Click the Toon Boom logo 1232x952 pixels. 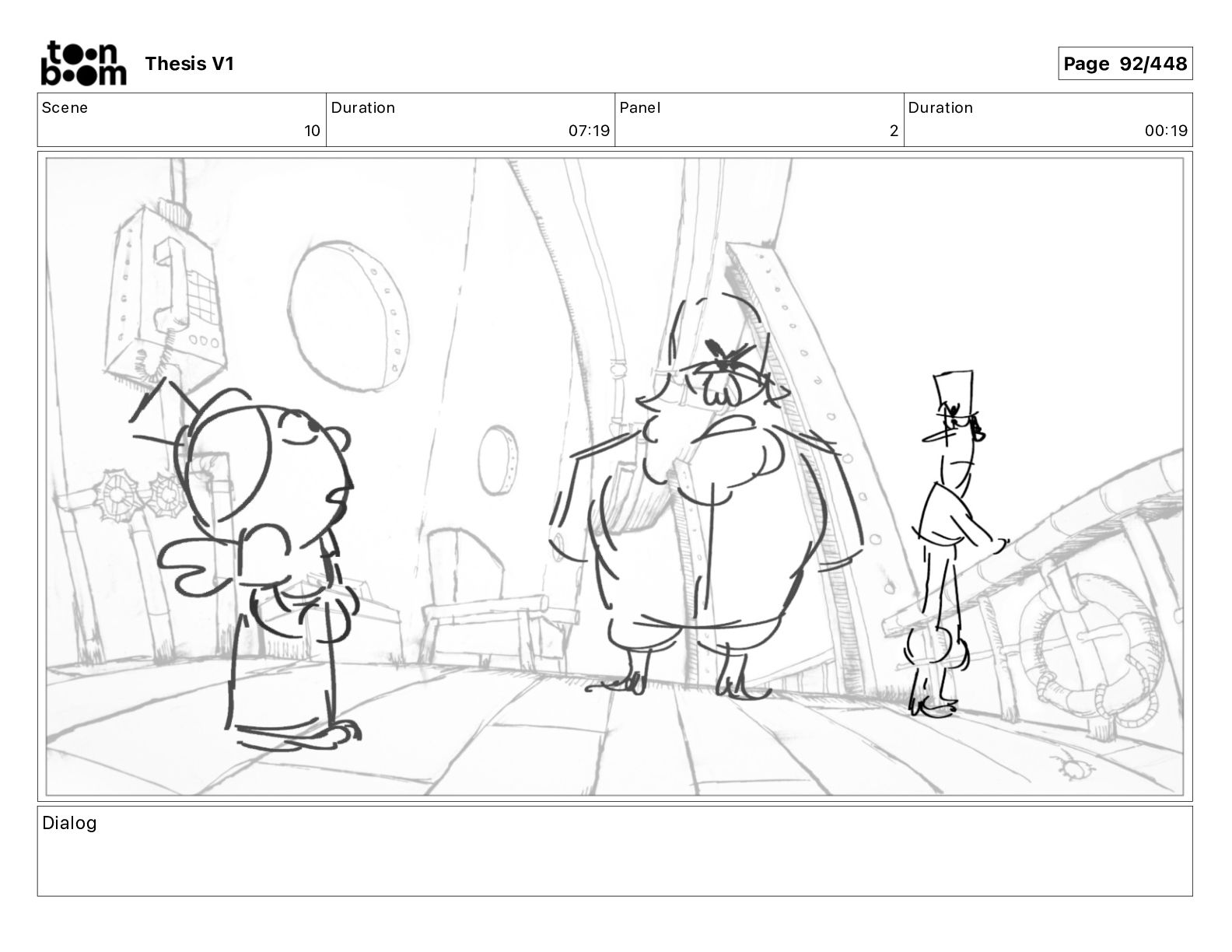point(83,63)
